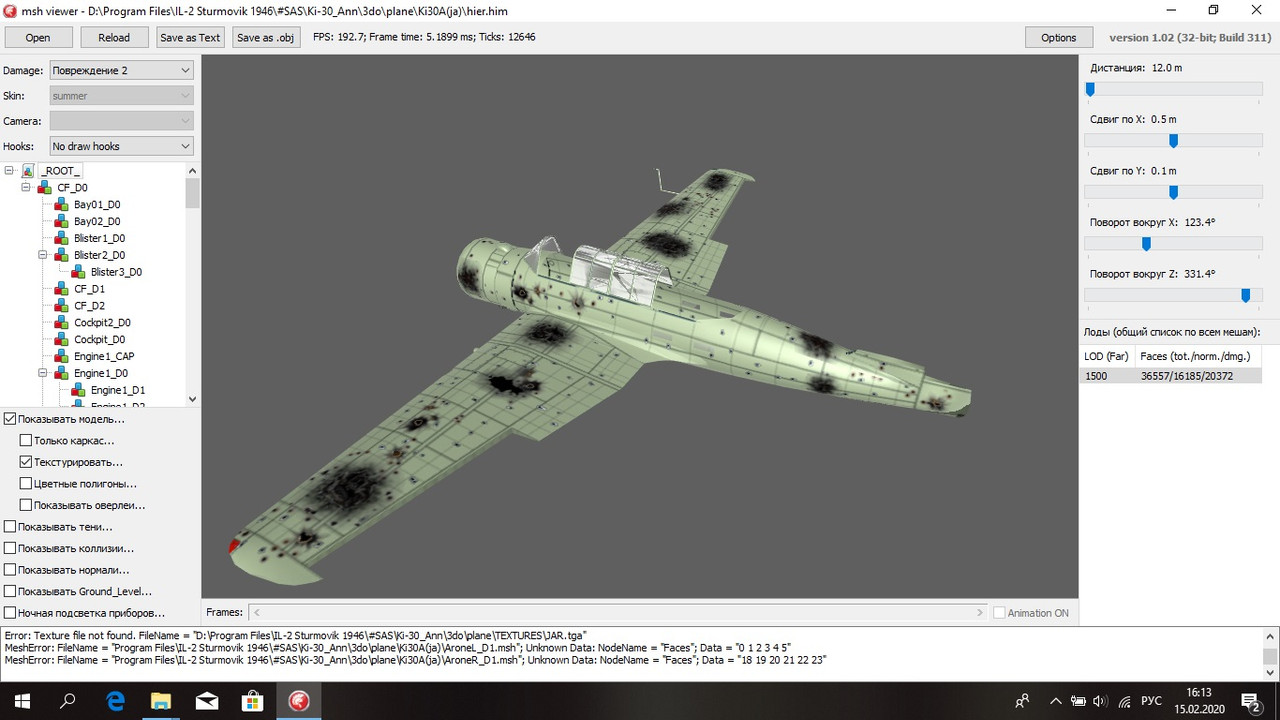Image resolution: width=1280 pixels, height=720 pixels.
Task: Open the Camera dropdown
Action: point(121,120)
